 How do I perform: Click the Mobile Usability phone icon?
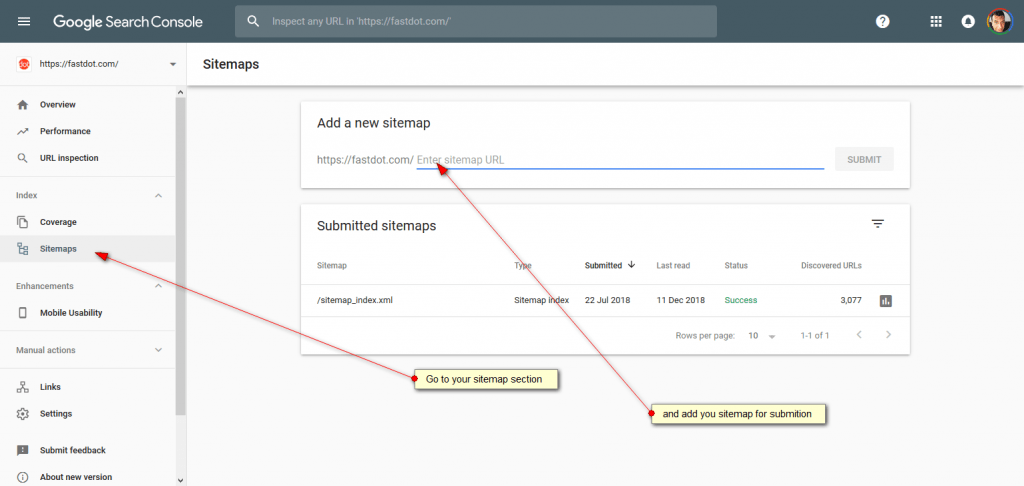(x=23, y=313)
